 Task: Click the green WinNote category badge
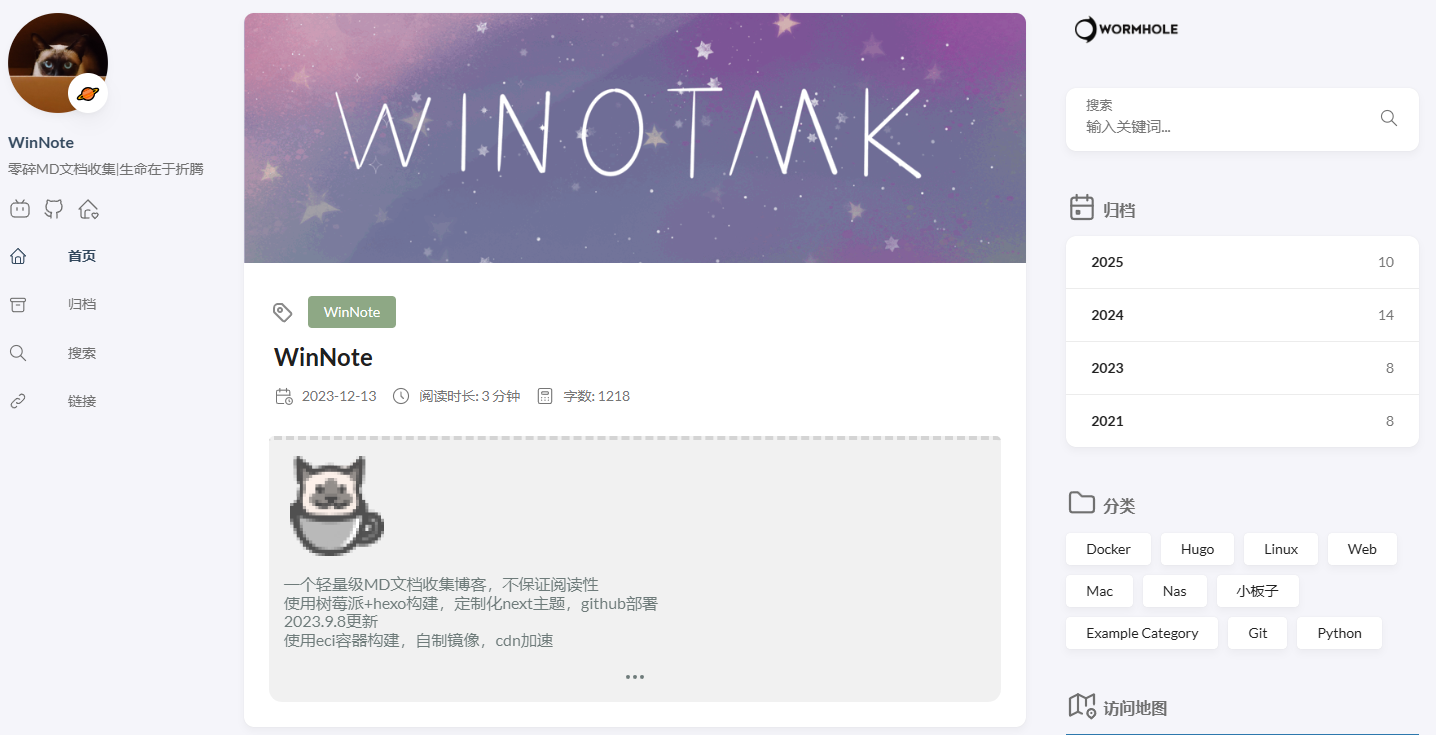click(352, 312)
